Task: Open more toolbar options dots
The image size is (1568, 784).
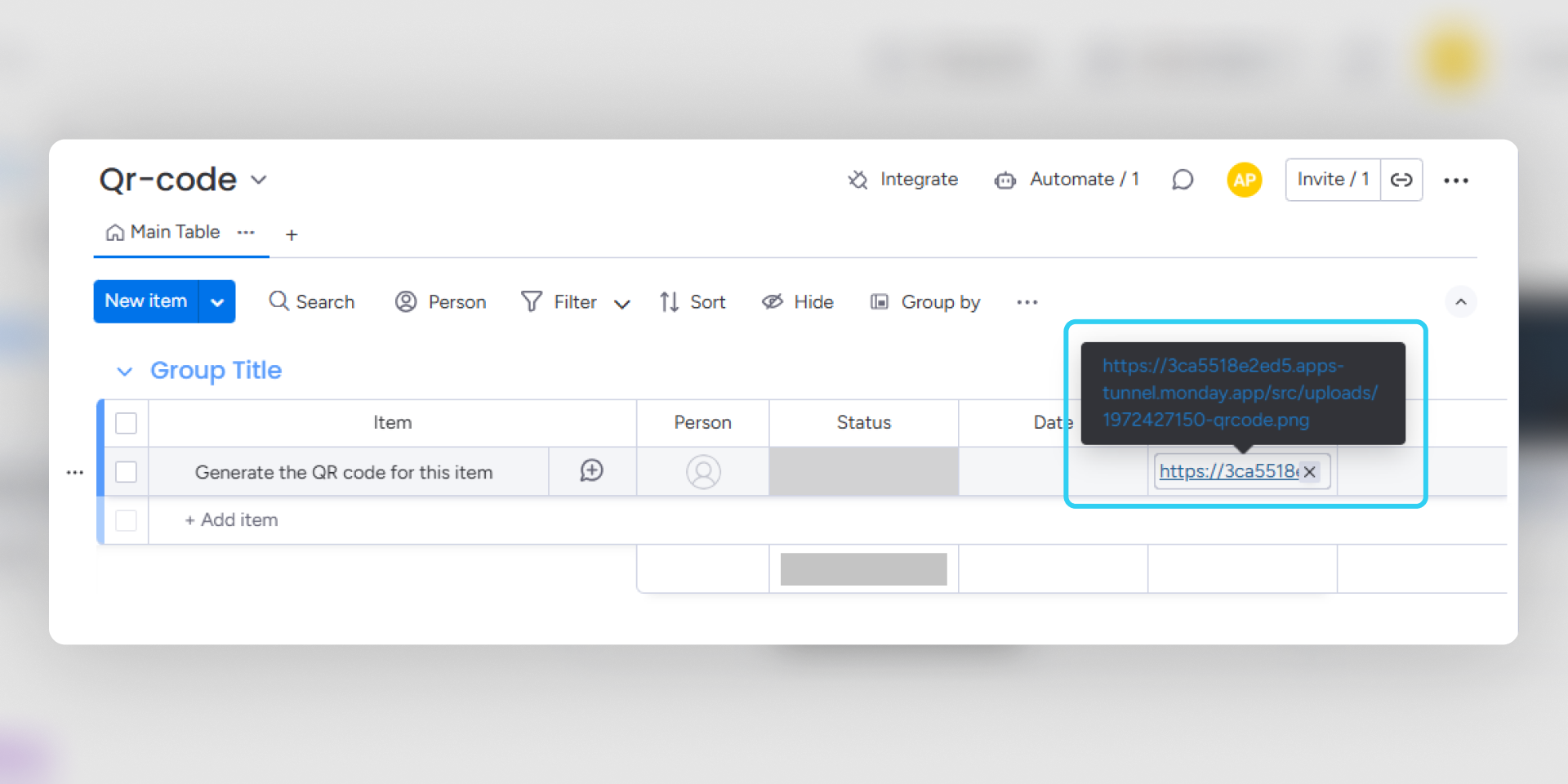Action: pos(1027,302)
